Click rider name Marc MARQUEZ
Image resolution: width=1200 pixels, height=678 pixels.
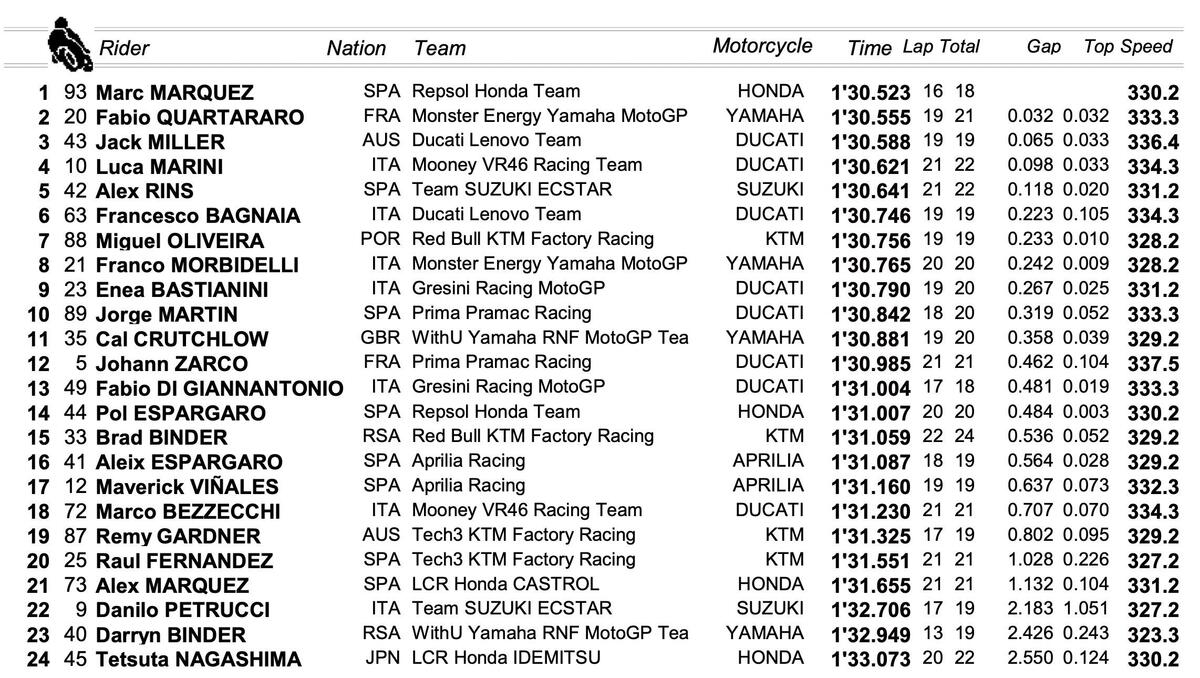coord(174,93)
